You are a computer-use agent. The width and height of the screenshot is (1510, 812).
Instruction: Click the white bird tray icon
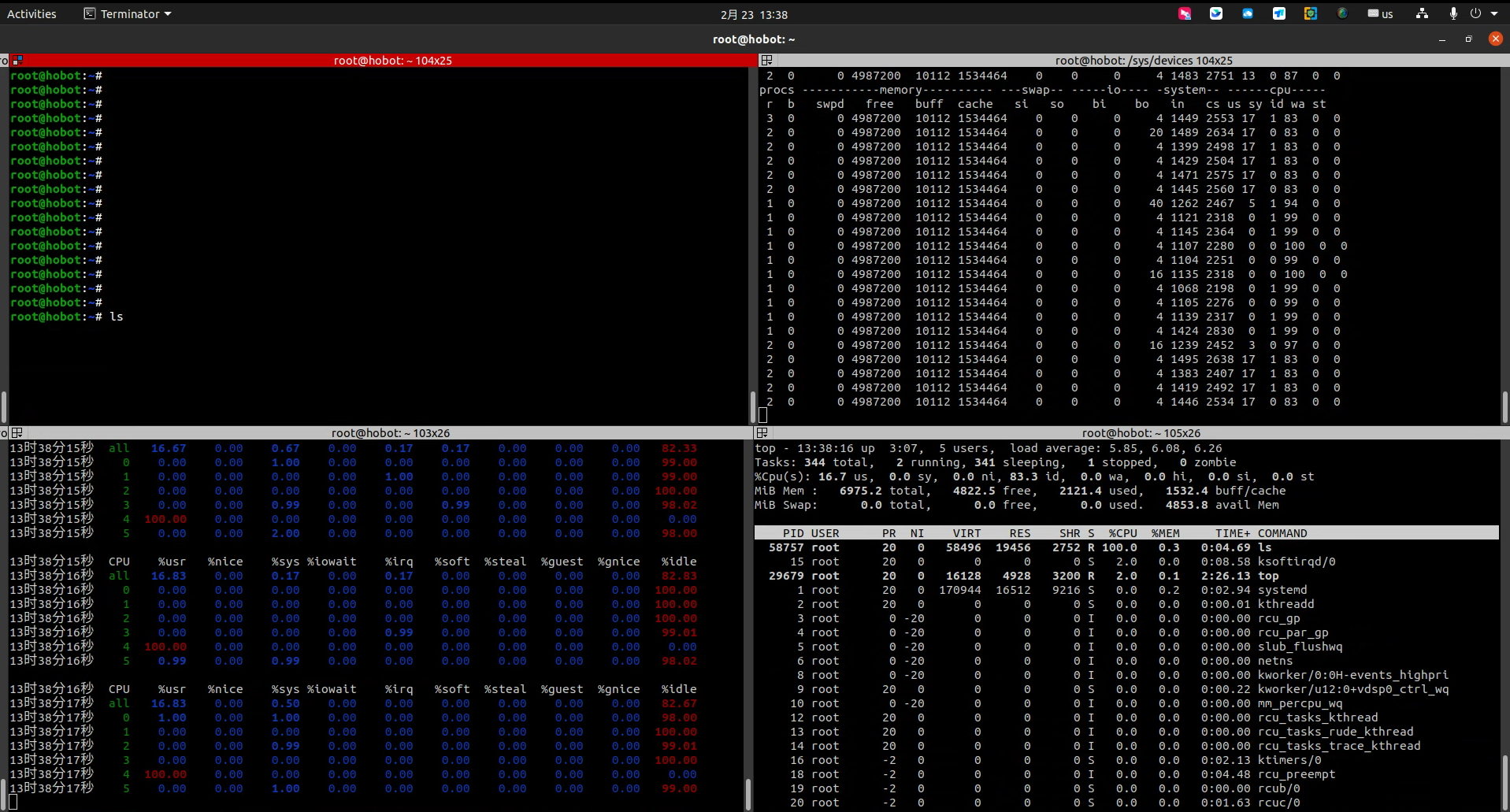tap(1216, 13)
